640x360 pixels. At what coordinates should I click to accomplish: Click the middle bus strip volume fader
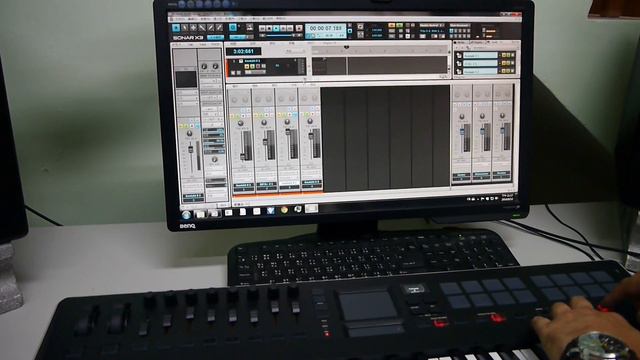point(482,131)
